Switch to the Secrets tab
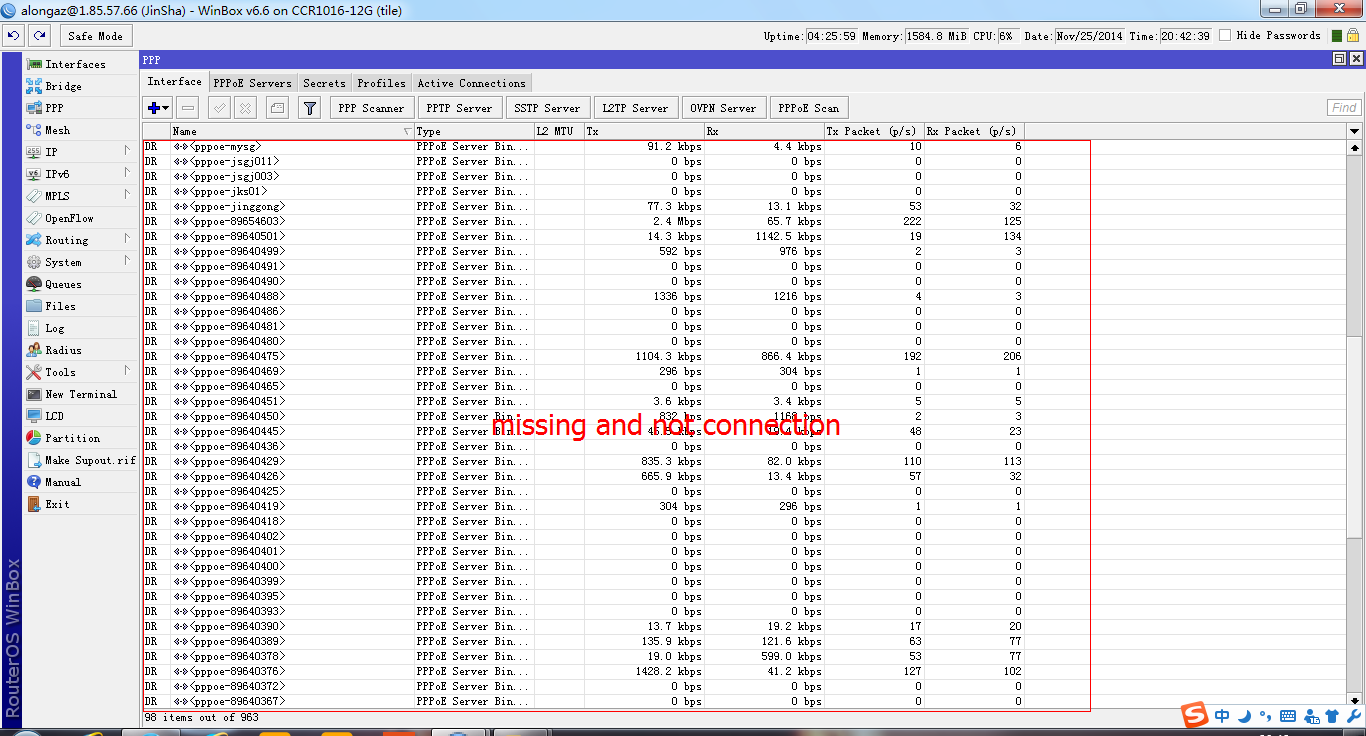Screen dimensions: 1366x736 click(324, 82)
